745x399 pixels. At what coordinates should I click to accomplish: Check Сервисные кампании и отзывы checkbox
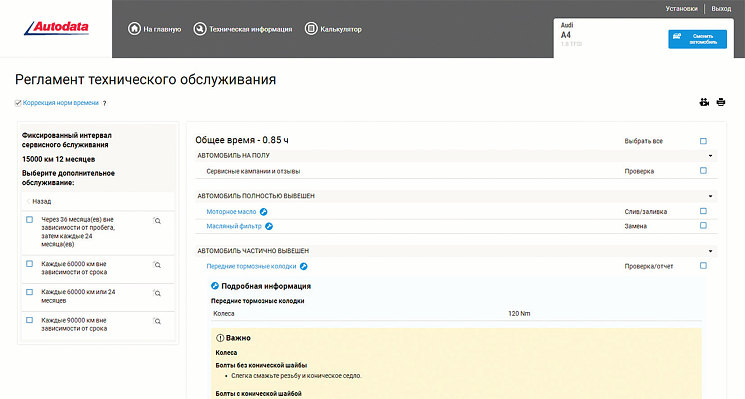pyautogui.click(x=703, y=171)
